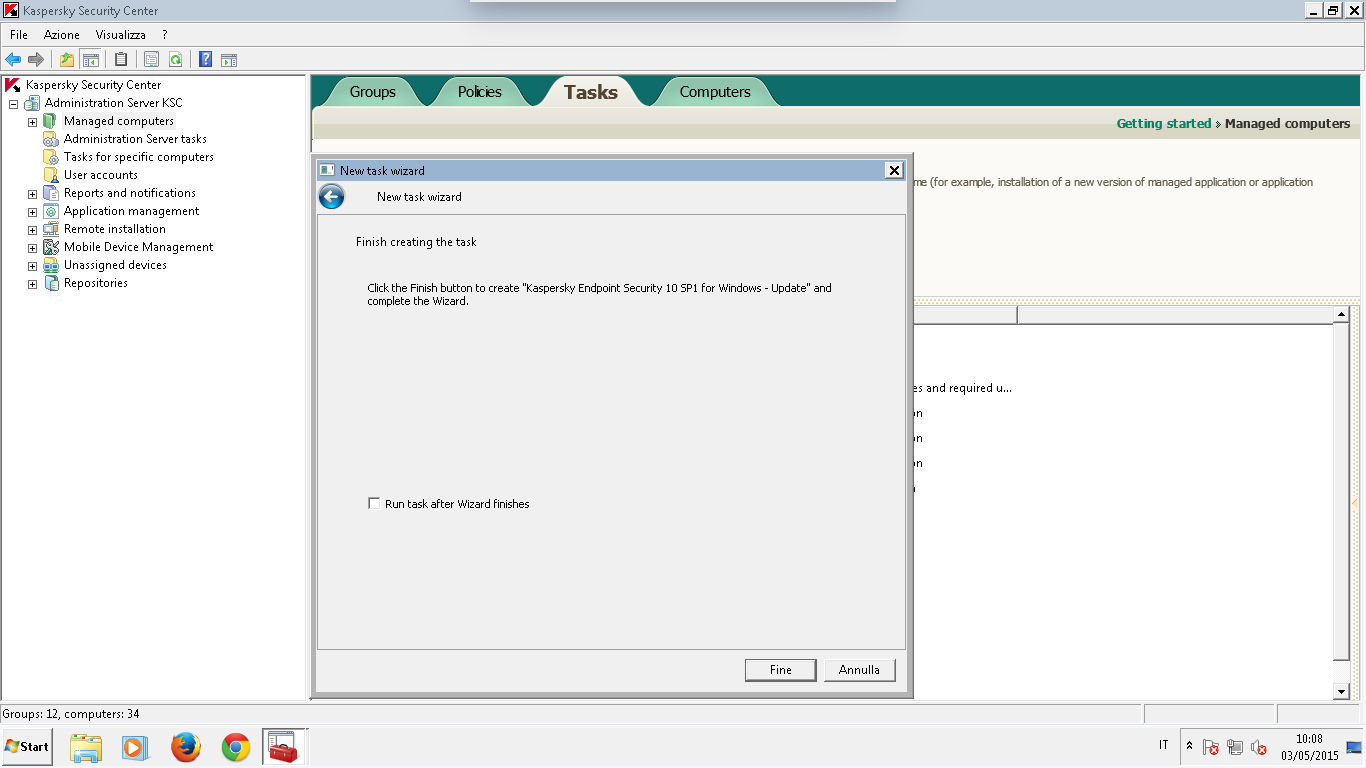Expand the Reports and notifications node
The height and width of the screenshot is (768, 1366).
32,193
